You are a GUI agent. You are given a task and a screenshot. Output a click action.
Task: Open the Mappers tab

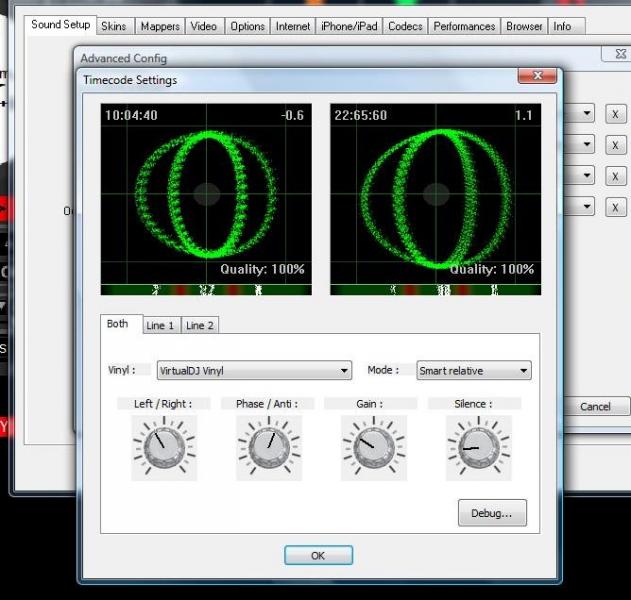pos(160,27)
